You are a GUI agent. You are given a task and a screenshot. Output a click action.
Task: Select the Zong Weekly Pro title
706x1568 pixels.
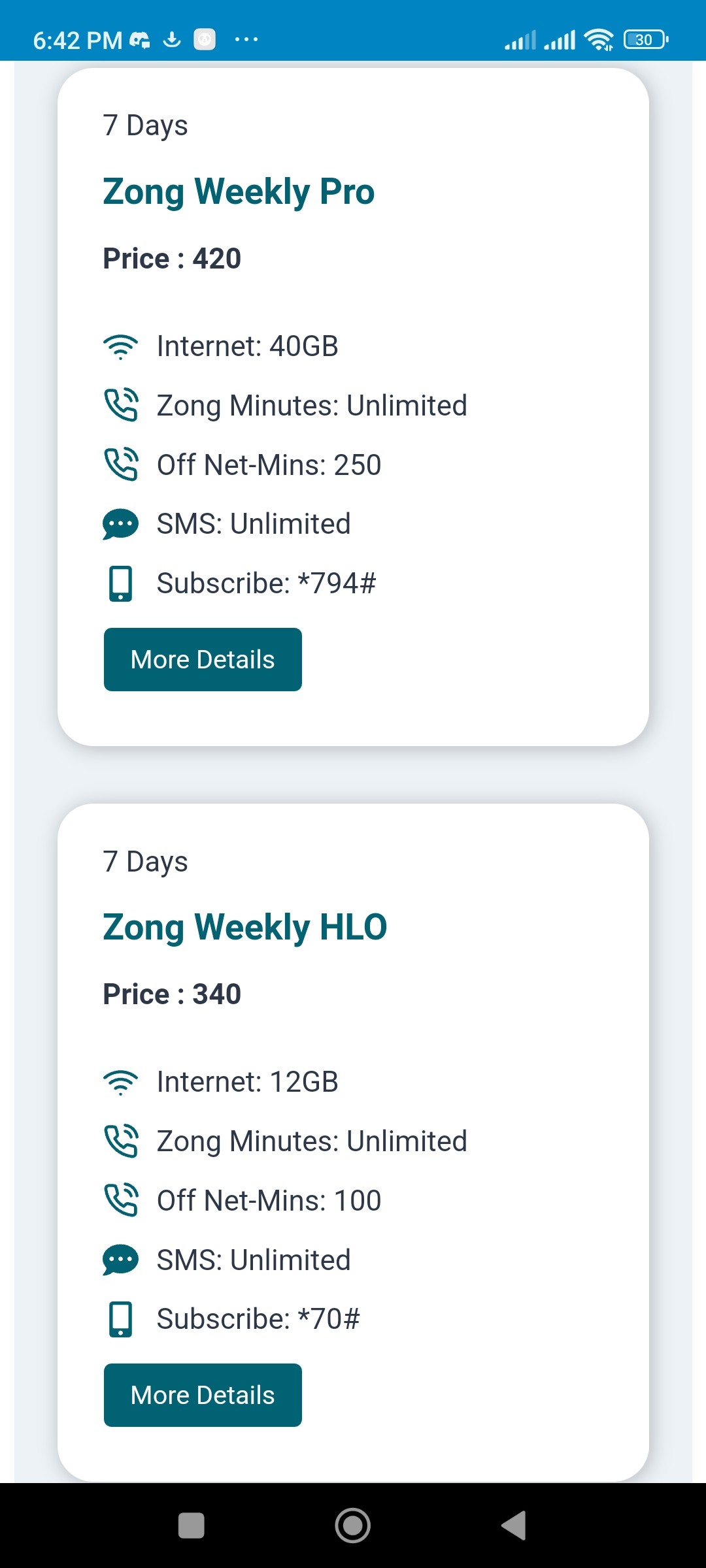point(239,191)
